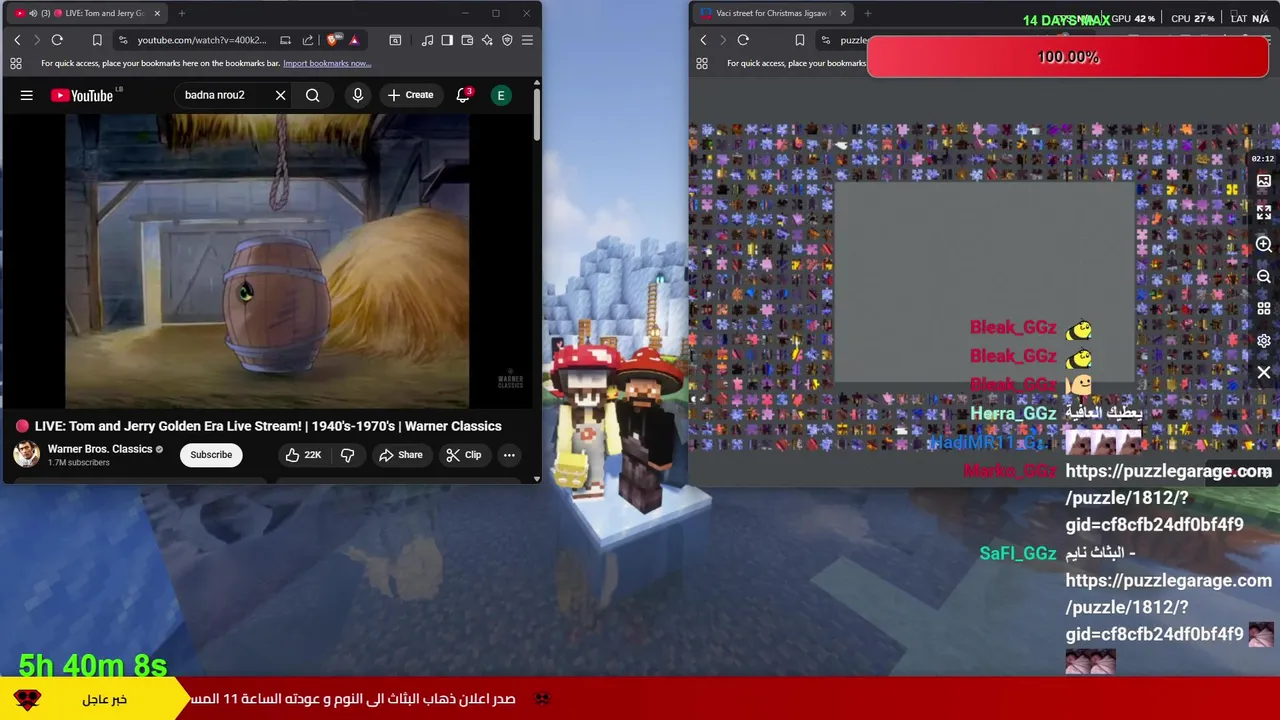Close the Tom and Jerry tab
The width and height of the screenshot is (1280, 720).
pyautogui.click(x=157, y=13)
